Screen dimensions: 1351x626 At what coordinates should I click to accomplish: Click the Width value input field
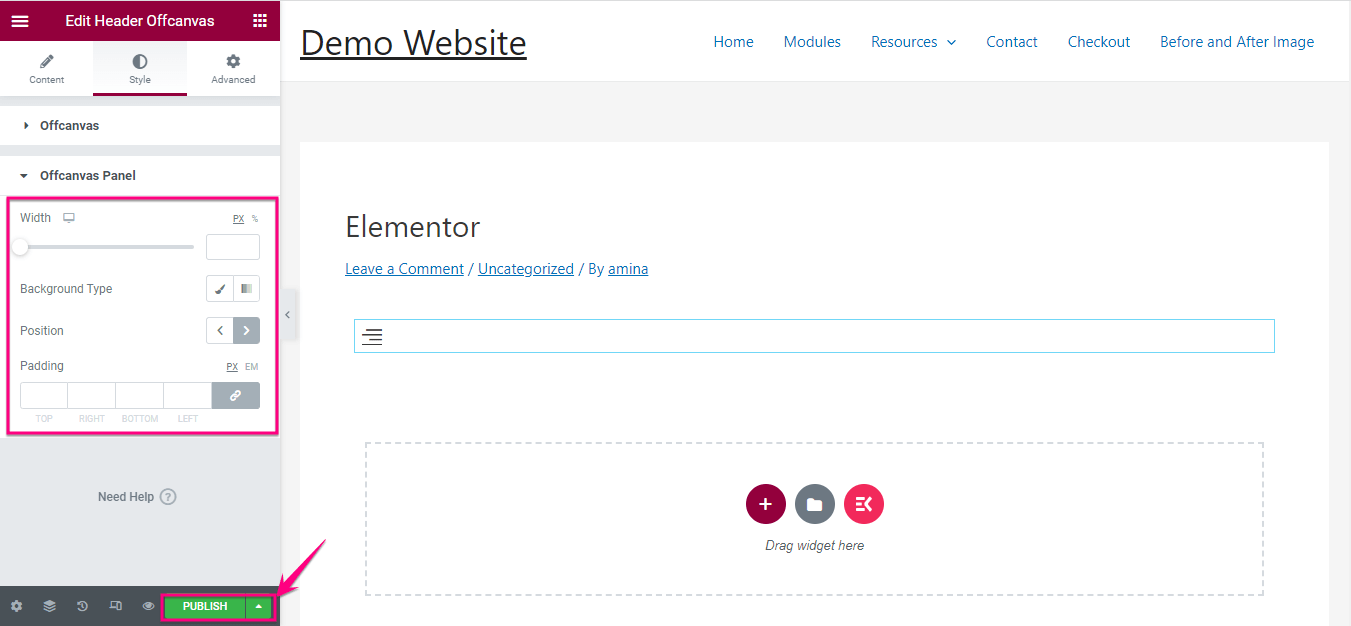pos(233,247)
